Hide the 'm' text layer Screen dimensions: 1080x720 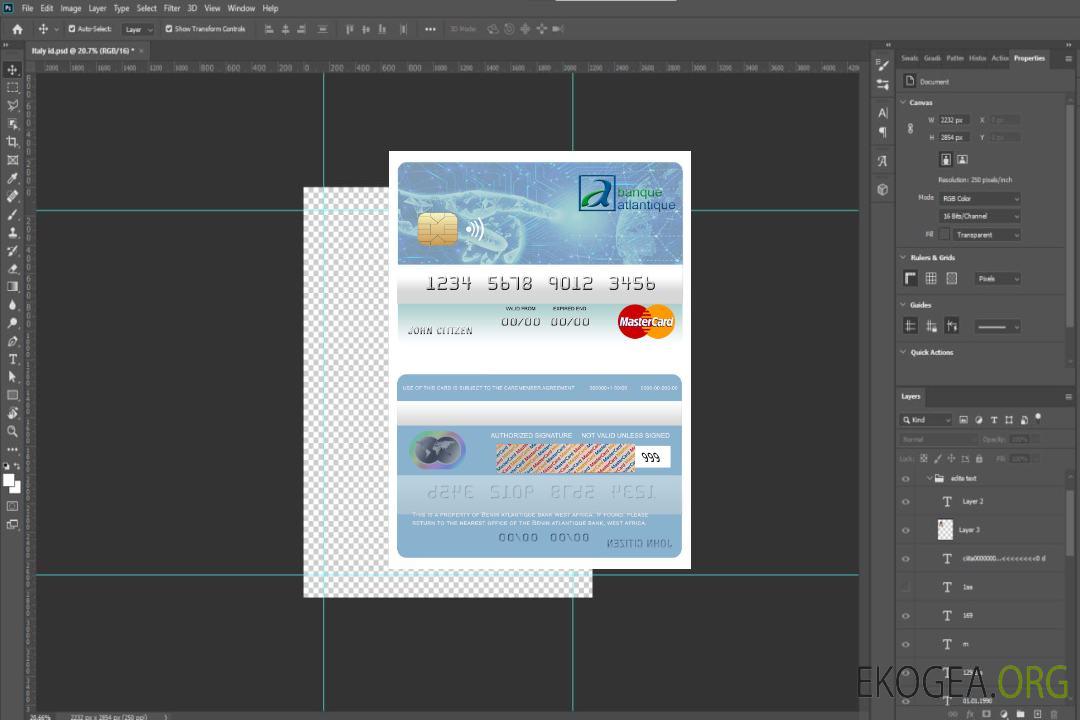(x=906, y=644)
